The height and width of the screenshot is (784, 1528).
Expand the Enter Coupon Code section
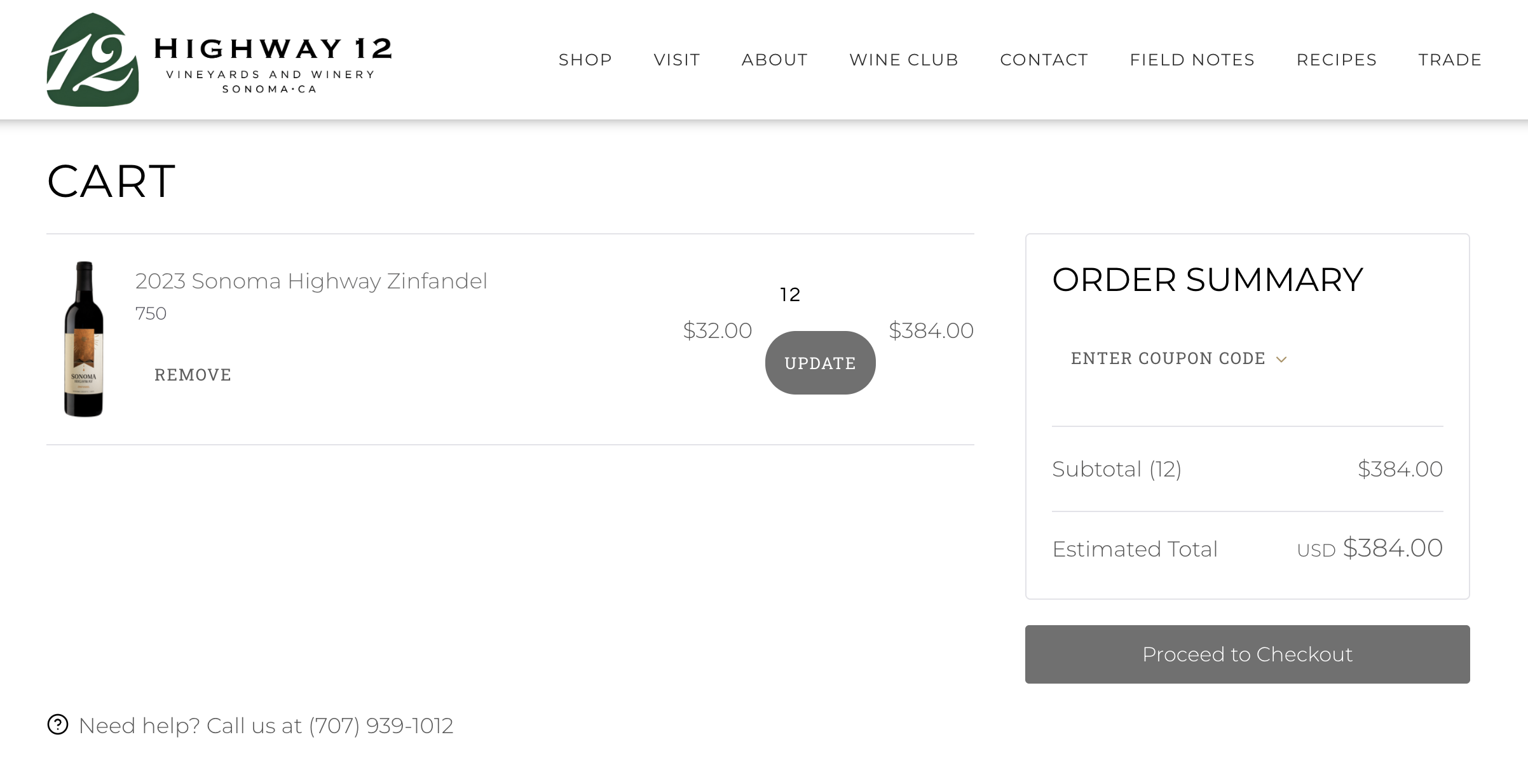1168,358
